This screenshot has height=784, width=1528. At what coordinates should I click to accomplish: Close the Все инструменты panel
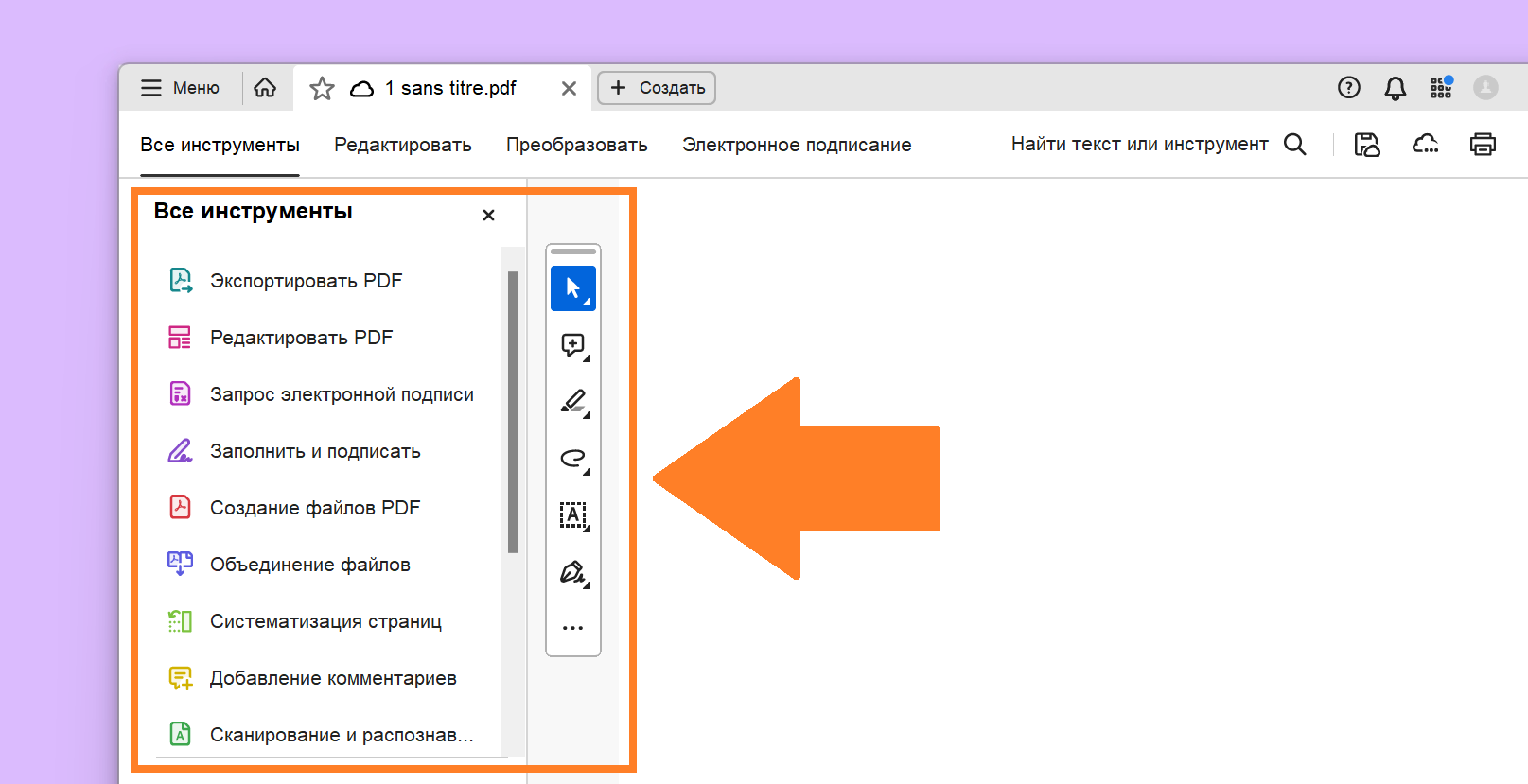pyautogui.click(x=488, y=216)
